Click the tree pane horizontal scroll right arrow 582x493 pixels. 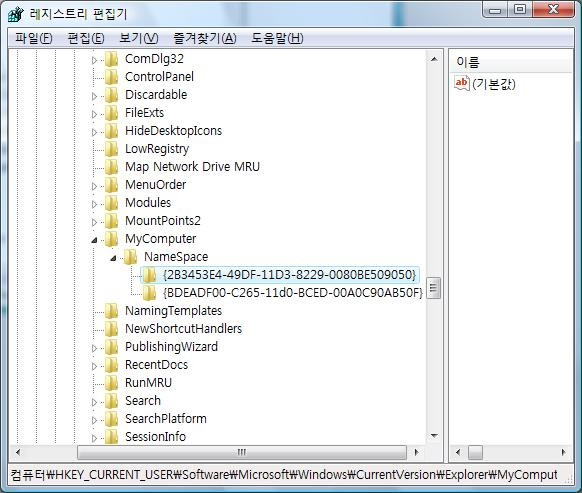click(416, 452)
